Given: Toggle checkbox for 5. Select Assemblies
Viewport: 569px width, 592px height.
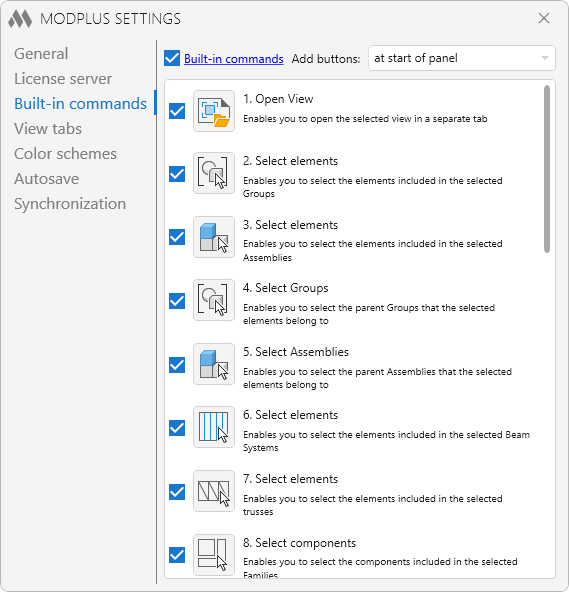Looking at the screenshot, I should pyautogui.click(x=177, y=365).
